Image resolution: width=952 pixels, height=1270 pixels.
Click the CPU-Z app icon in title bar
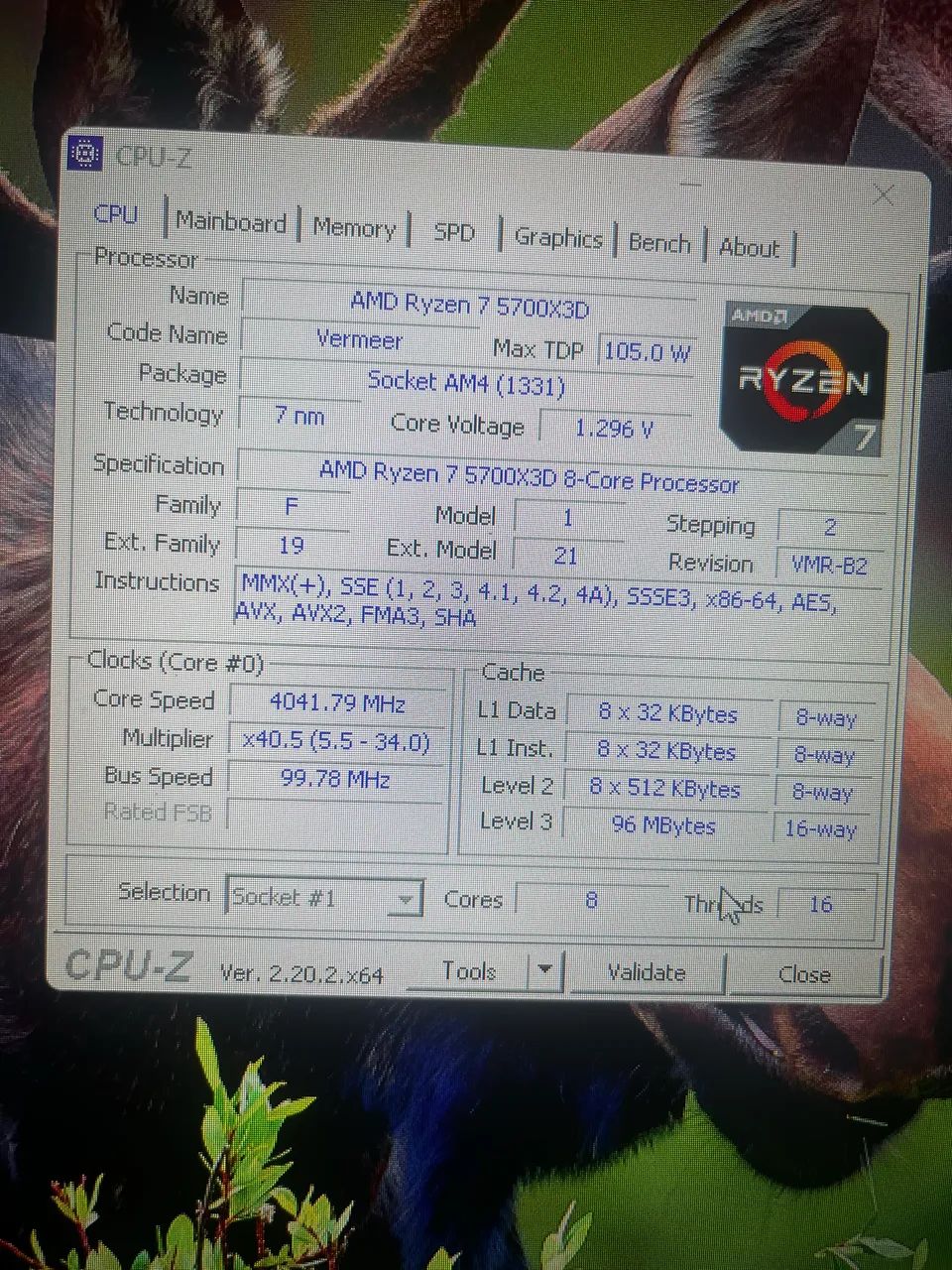pos(86,153)
